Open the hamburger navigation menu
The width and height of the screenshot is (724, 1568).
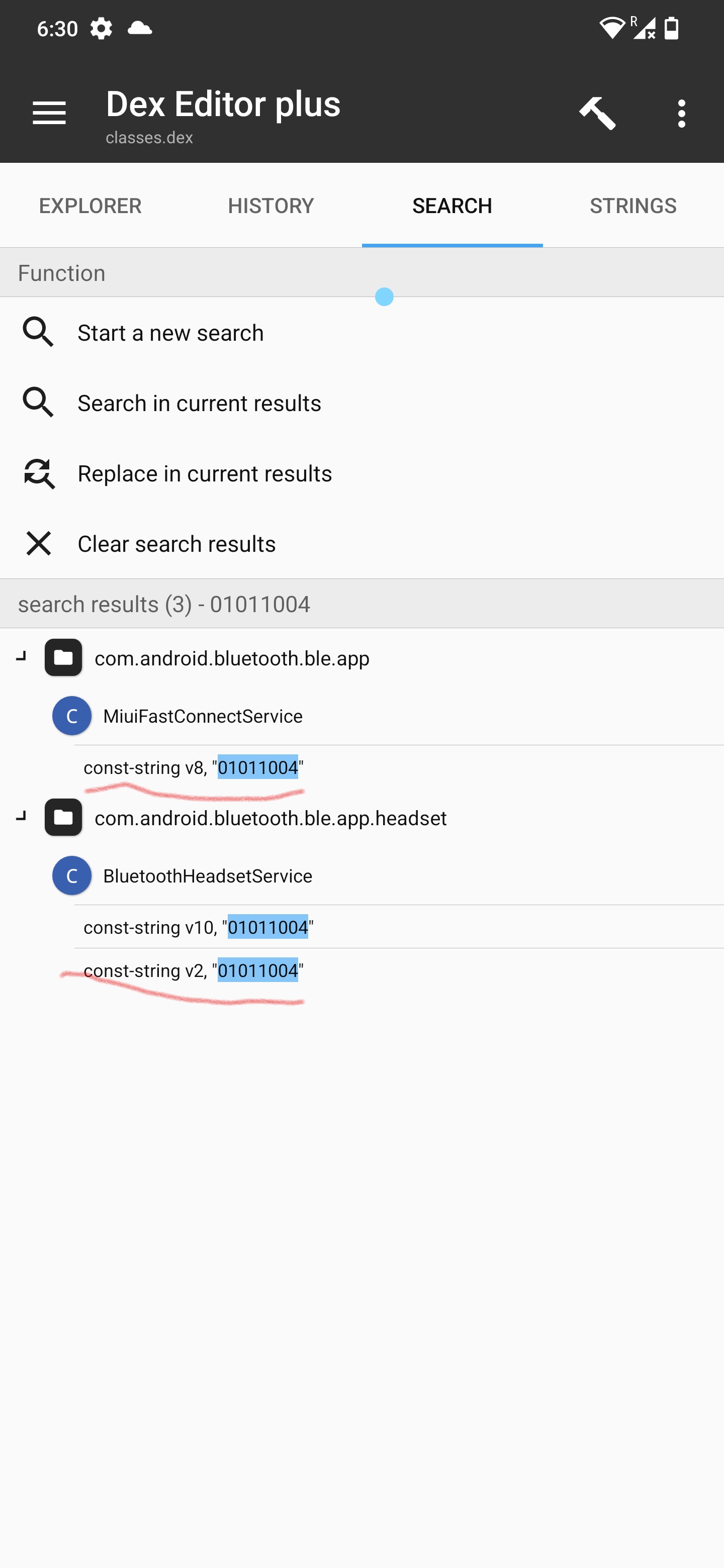pyautogui.click(x=49, y=113)
